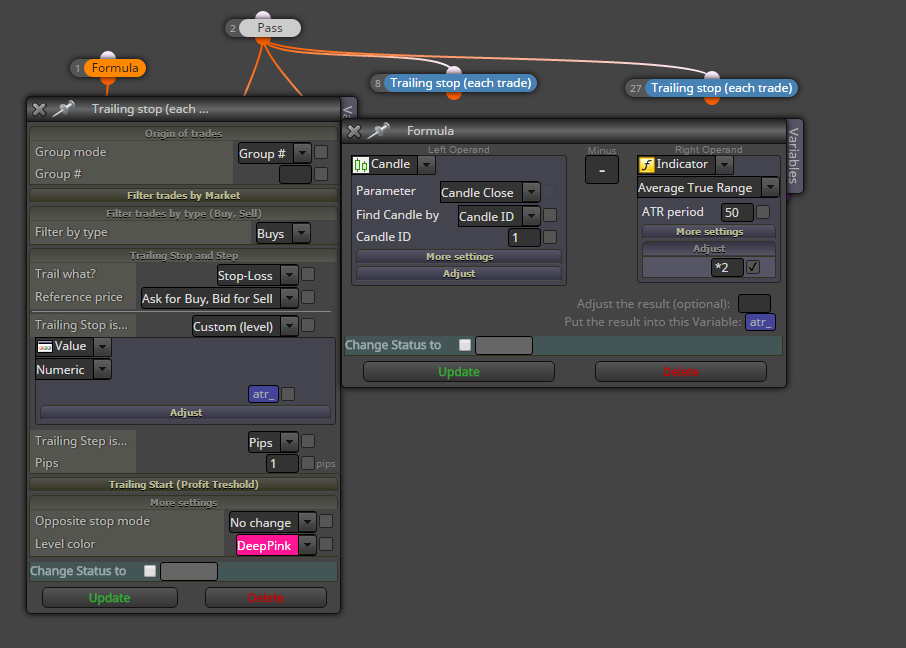Click Delete in Trailing stop panel

[x=266, y=598]
